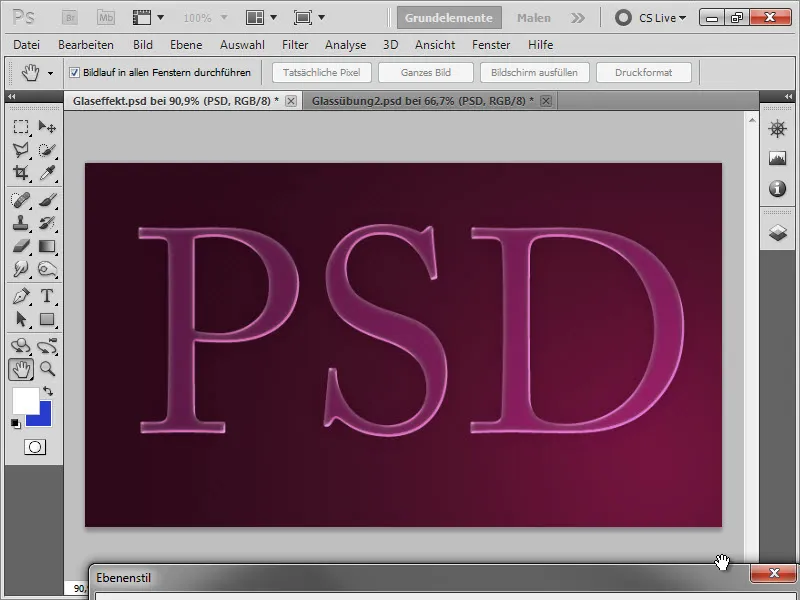Pick the white foreground color swatch
Image resolution: width=800 pixels, height=600 pixels.
pyautogui.click(x=26, y=401)
